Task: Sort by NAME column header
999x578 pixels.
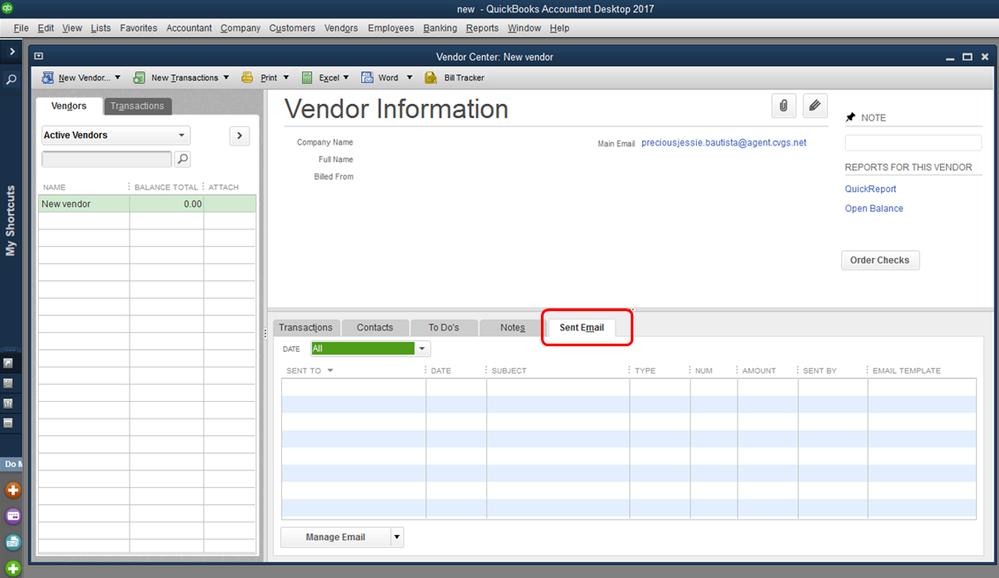Action: (54, 187)
